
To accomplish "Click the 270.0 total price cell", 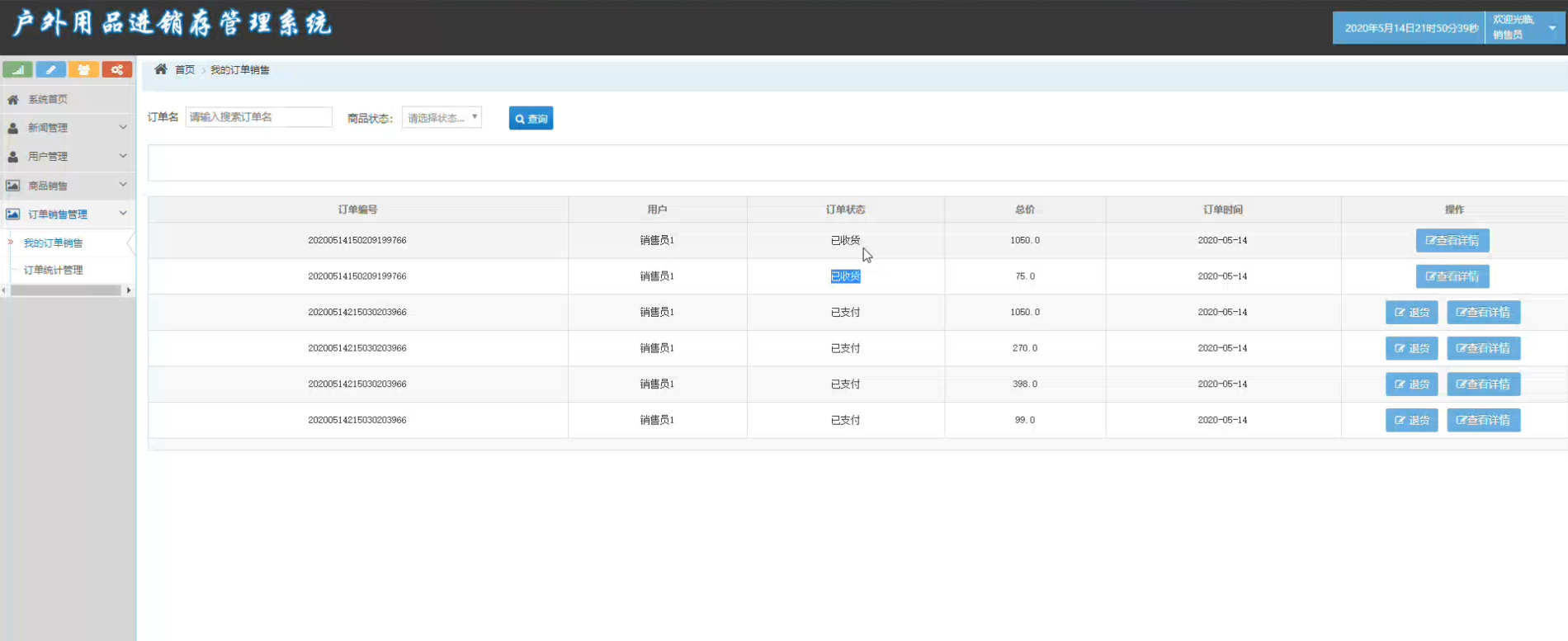I will click(1025, 348).
